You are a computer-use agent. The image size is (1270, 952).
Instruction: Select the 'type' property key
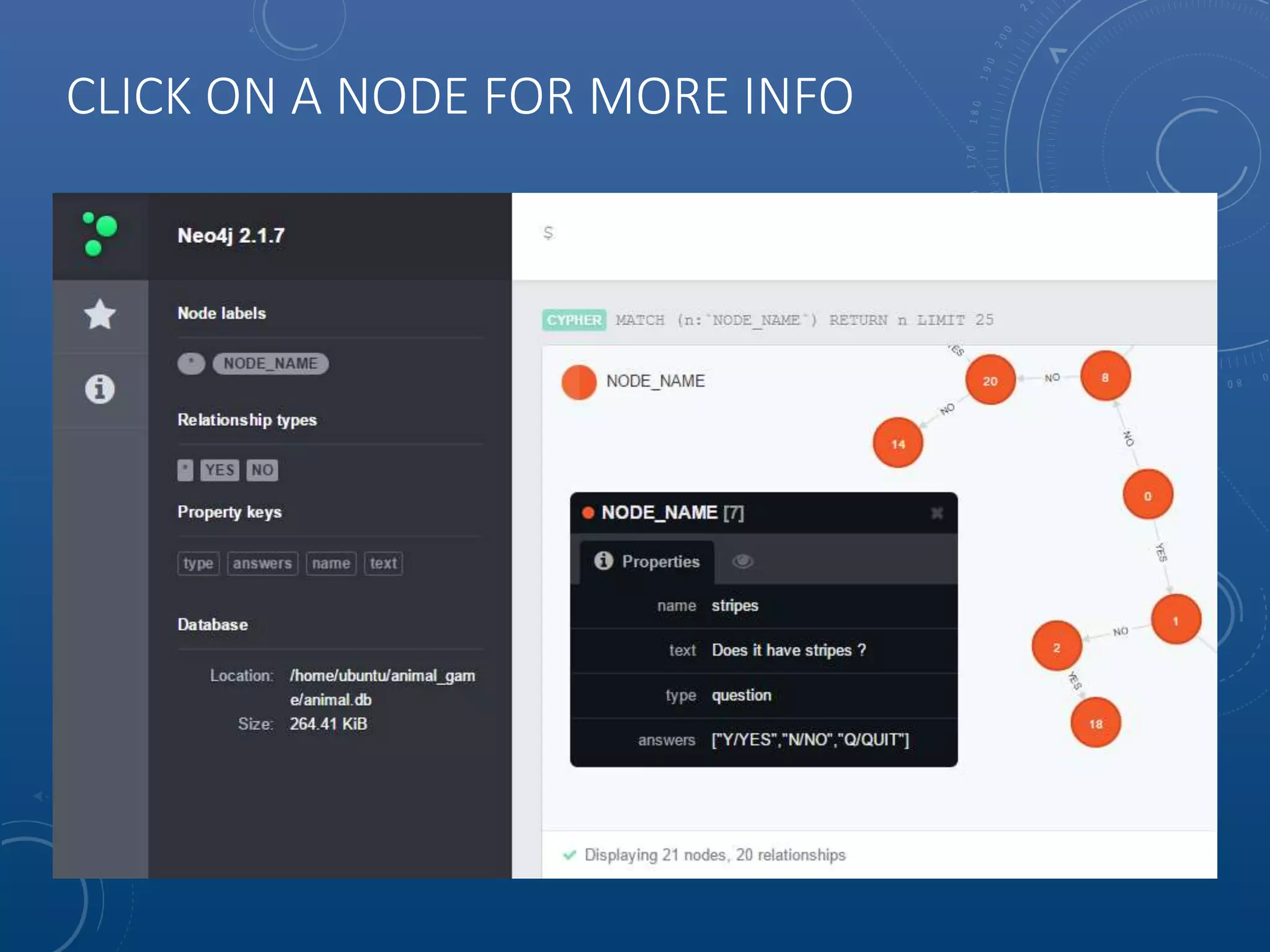[198, 563]
